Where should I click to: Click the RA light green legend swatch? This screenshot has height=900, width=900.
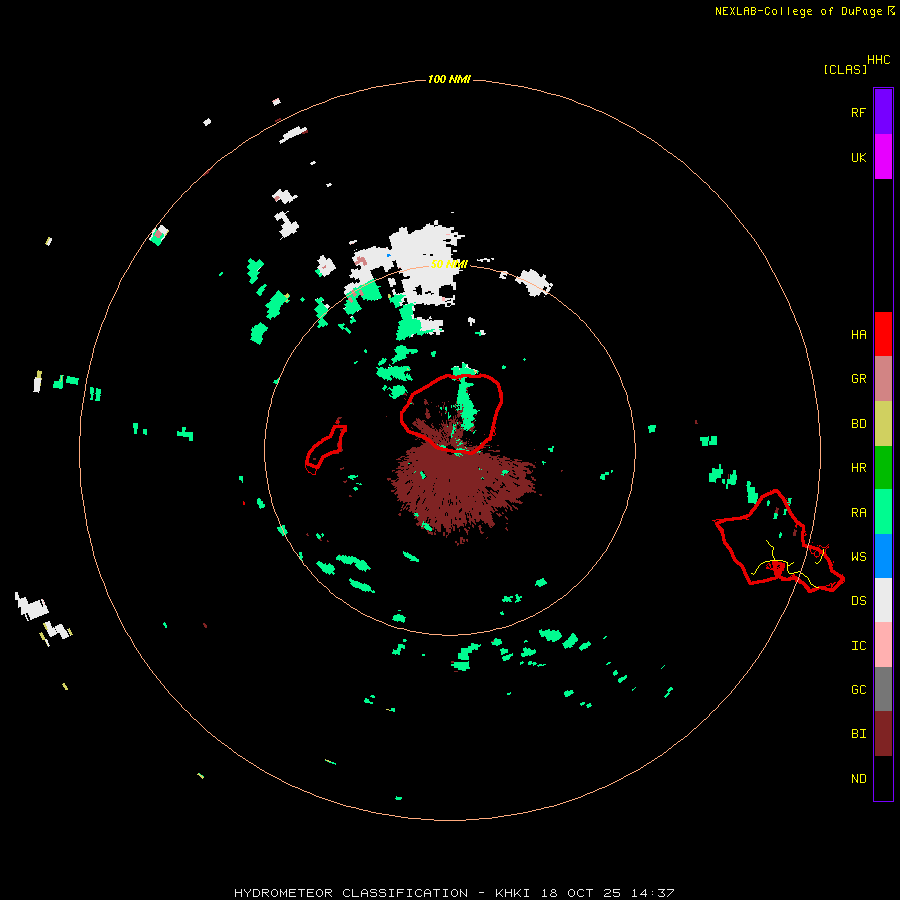[883, 512]
